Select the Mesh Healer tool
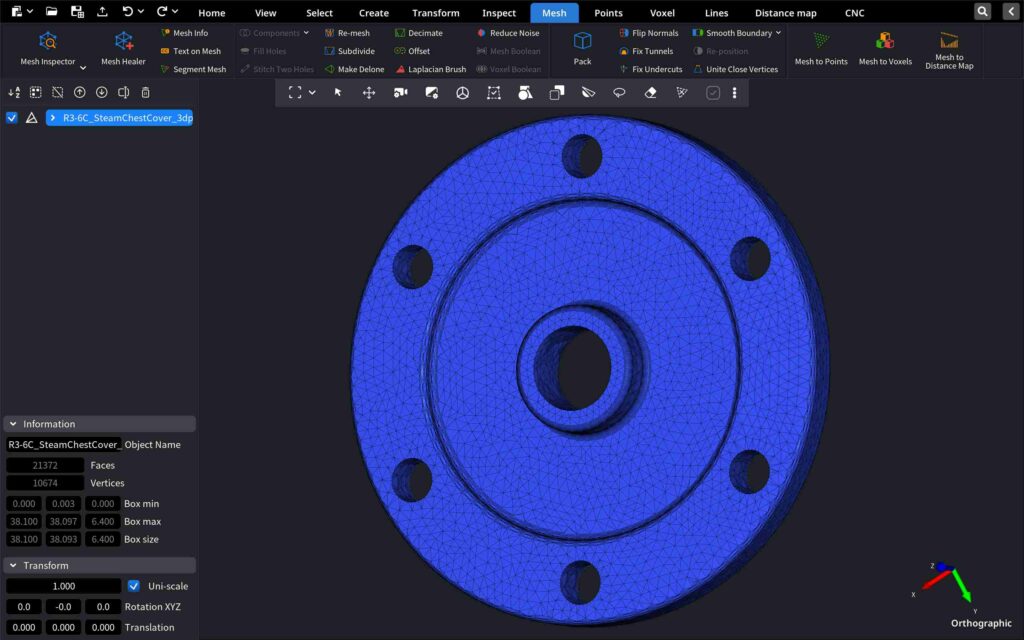The image size is (1024, 640). pos(122,47)
